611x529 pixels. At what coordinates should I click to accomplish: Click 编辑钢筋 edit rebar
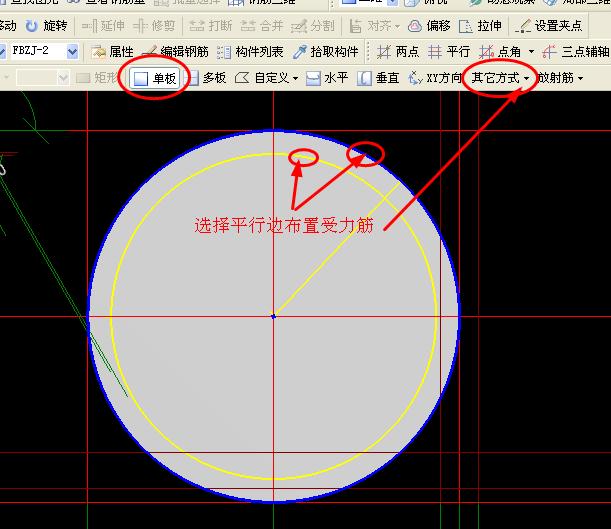pyautogui.click(x=175, y=51)
